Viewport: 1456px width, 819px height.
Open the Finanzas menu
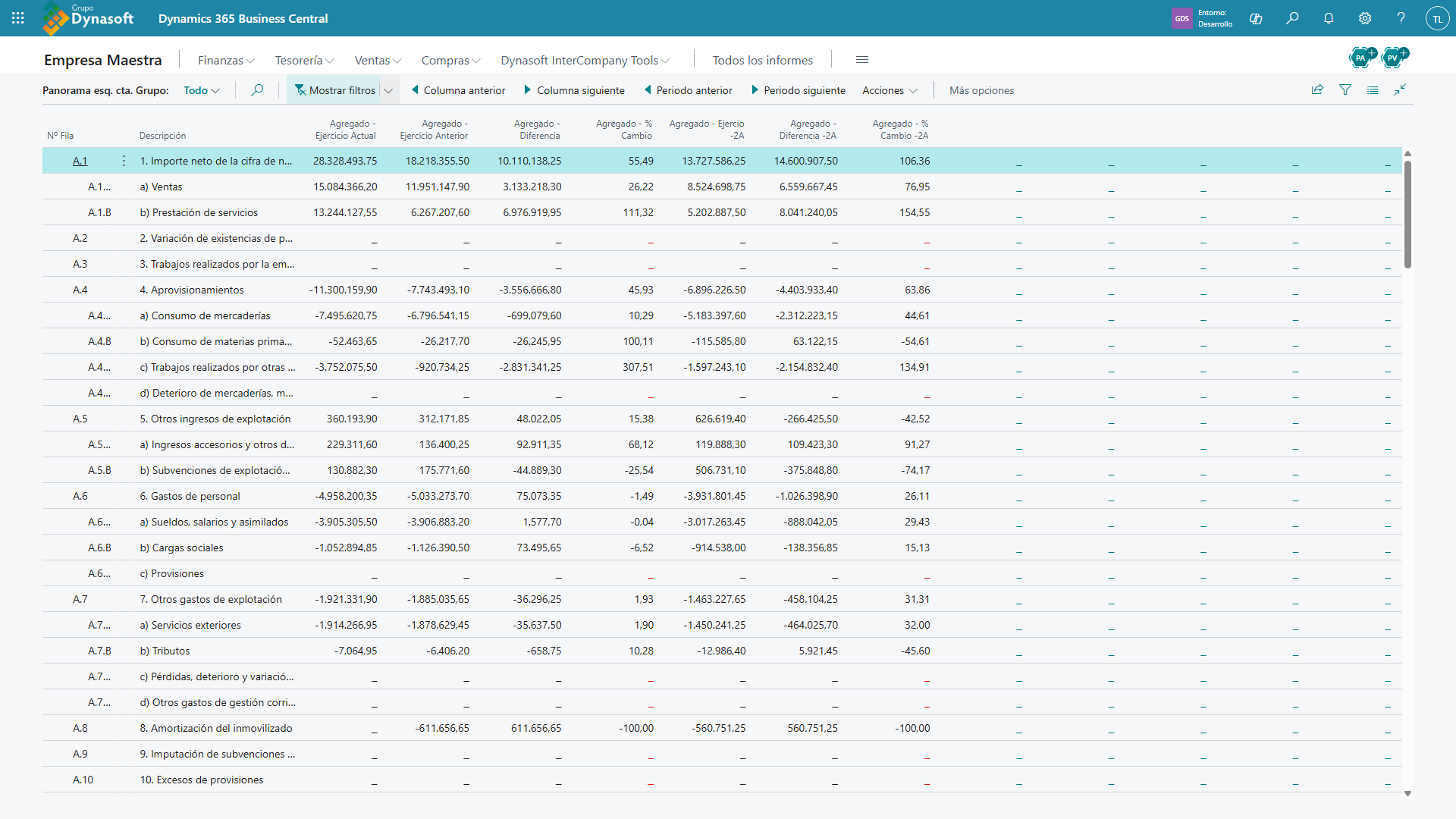[x=226, y=60]
